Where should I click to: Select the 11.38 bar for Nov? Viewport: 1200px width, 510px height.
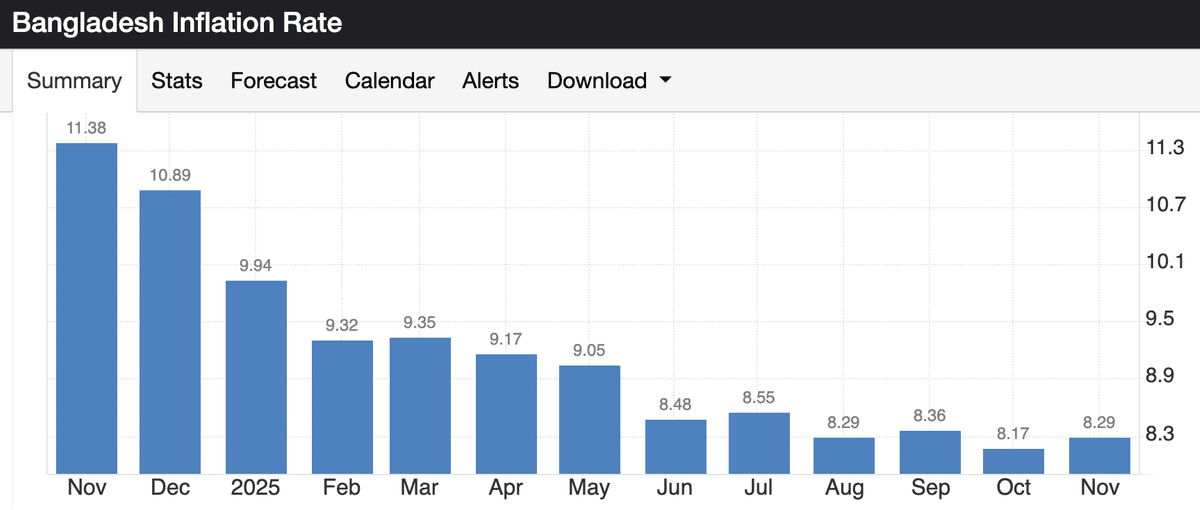[86, 308]
